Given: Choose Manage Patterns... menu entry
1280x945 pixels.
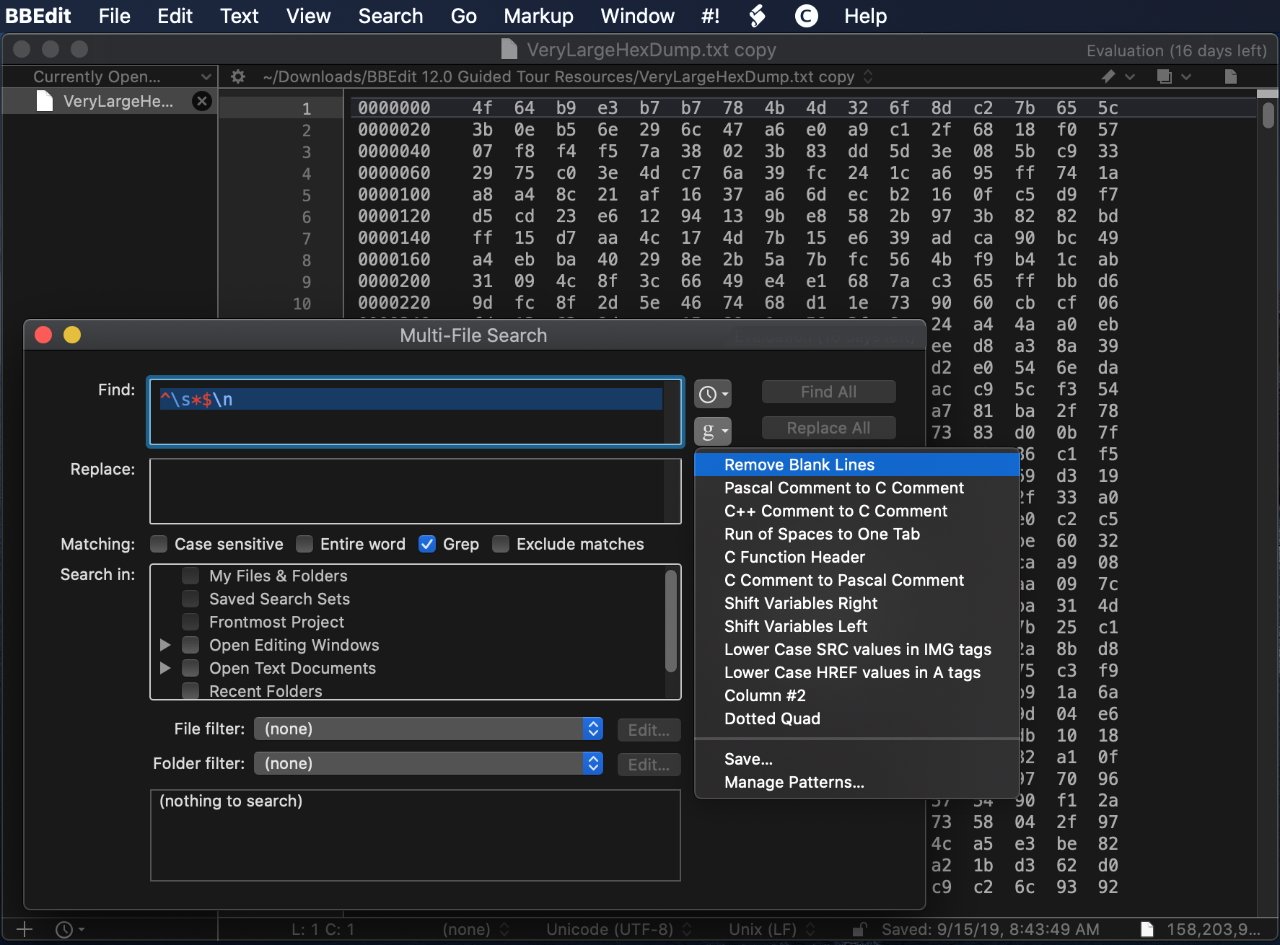Looking at the screenshot, I should coord(857,782).
